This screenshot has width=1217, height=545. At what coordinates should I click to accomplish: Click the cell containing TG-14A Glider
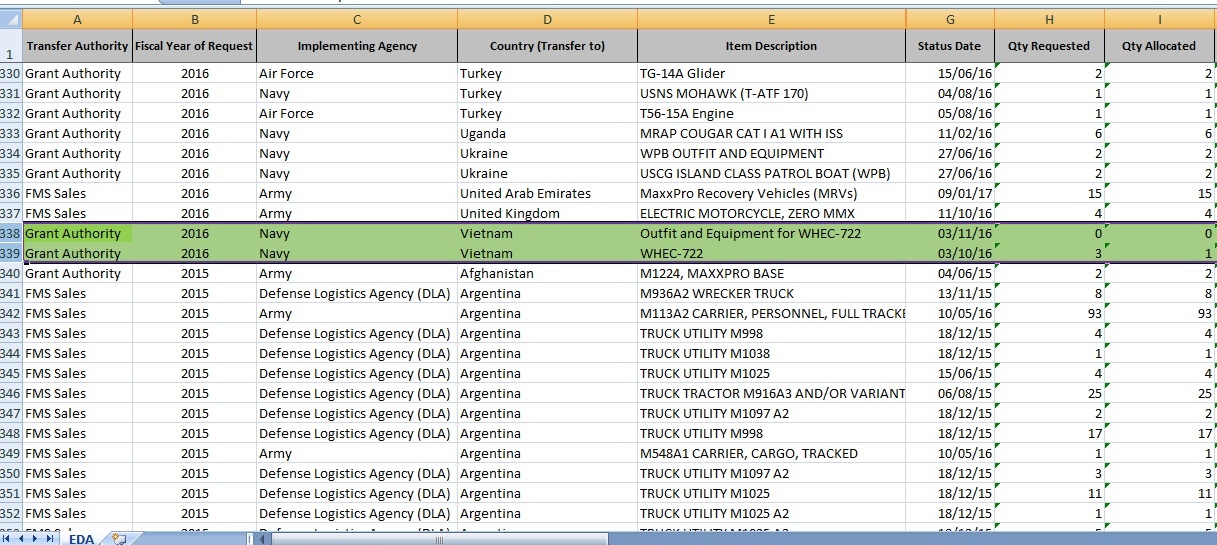pyautogui.click(x=771, y=74)
